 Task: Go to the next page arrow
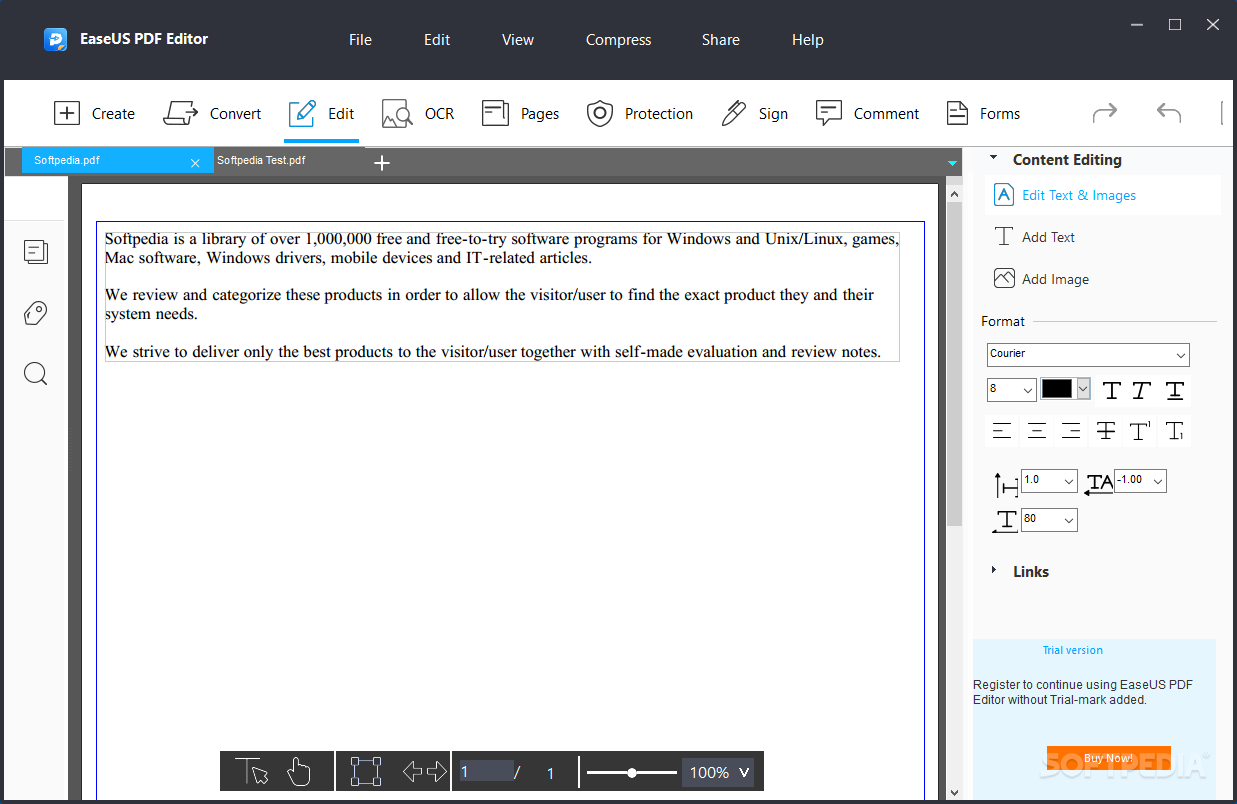click(x=437, y=771)
